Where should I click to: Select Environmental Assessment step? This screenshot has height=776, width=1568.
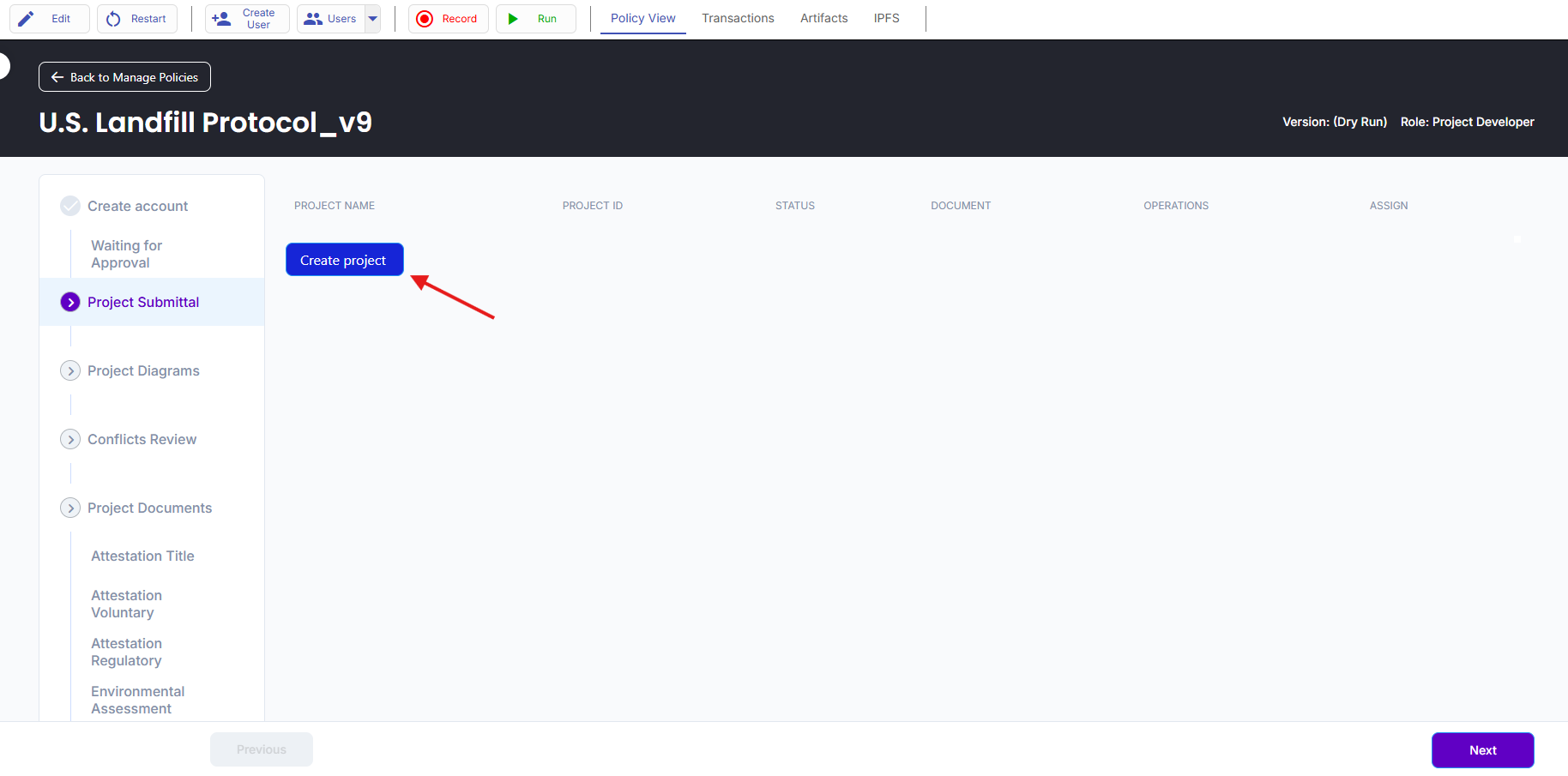[x=137, y=700]
